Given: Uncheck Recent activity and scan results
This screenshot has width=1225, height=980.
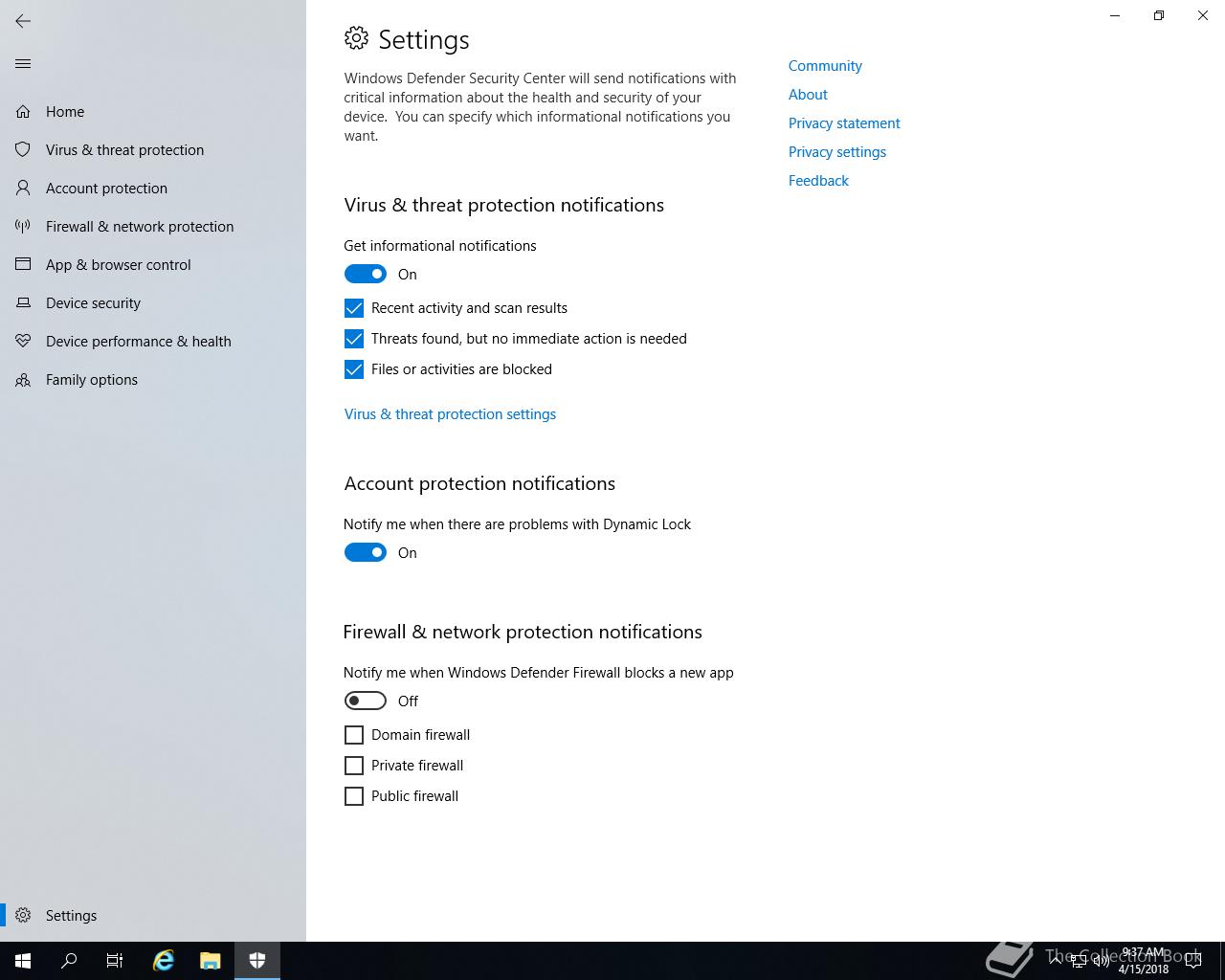Looking at the screenshot, I should 354,308.
